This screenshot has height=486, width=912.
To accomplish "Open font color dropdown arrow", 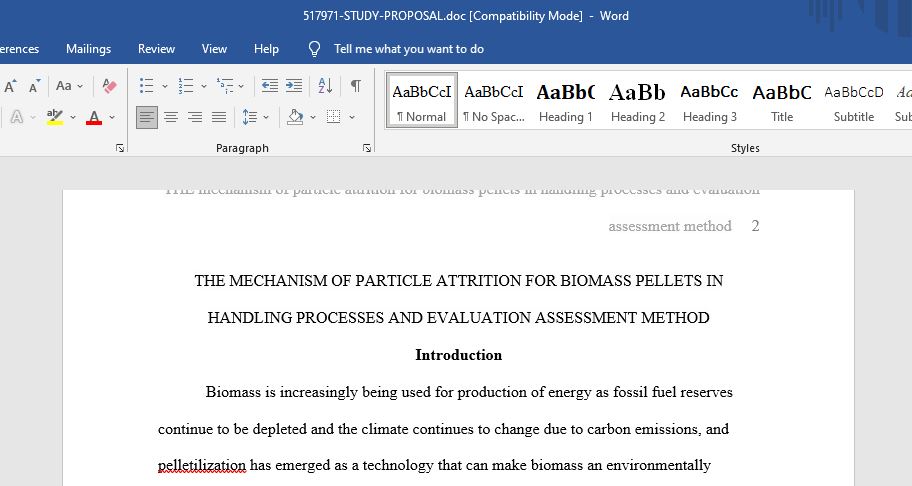I will (x=112, y=117).
